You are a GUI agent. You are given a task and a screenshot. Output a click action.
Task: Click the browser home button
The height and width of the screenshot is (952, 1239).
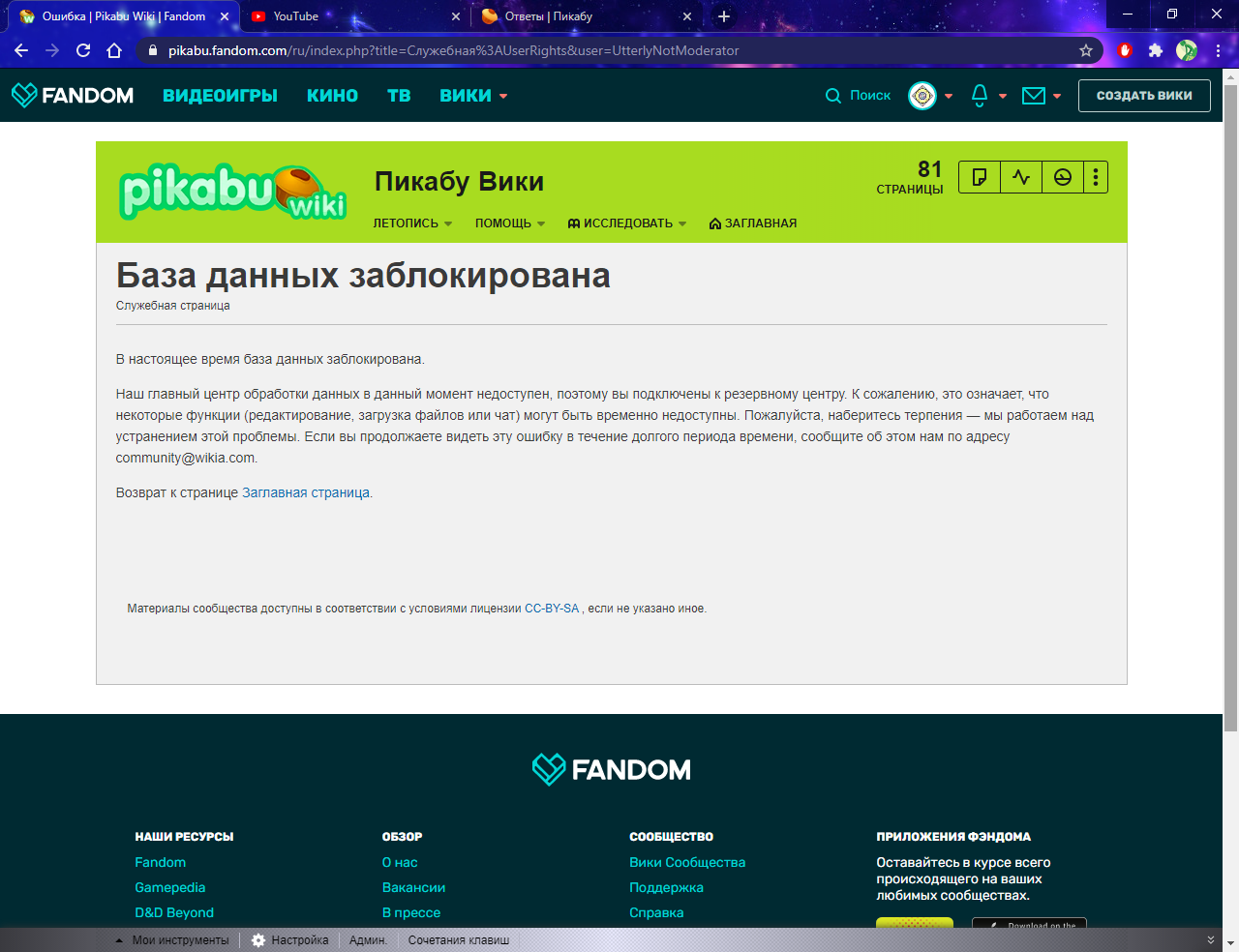pyautogui.click(x=114, y=50)
